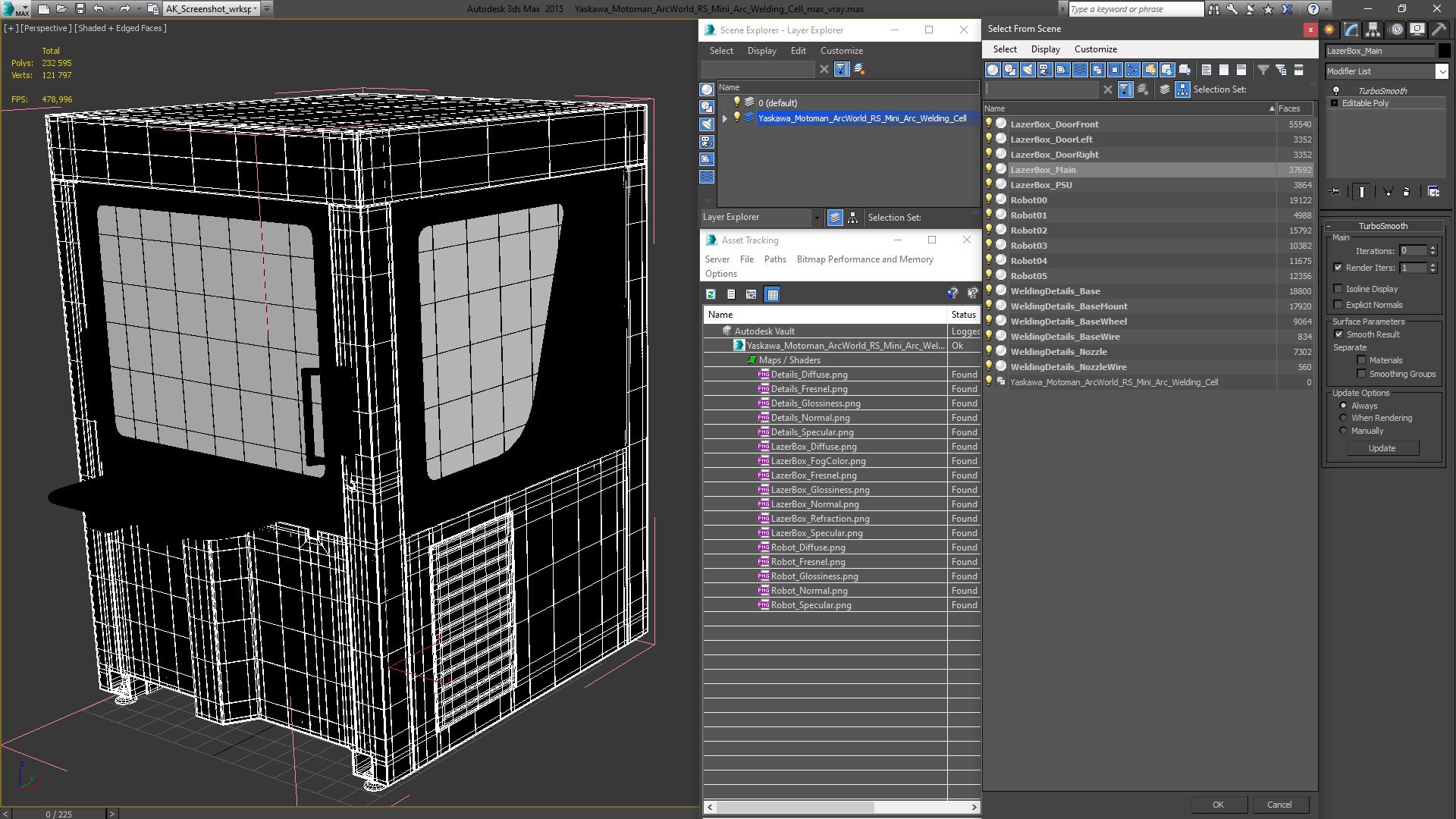Click Perspective viewport label
The width and height of the screenshot is (1456, 819).
[x=45, y=28]
